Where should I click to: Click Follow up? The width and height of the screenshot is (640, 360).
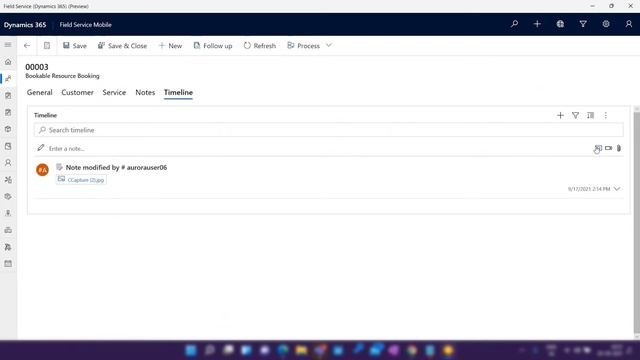click(213, 46)
